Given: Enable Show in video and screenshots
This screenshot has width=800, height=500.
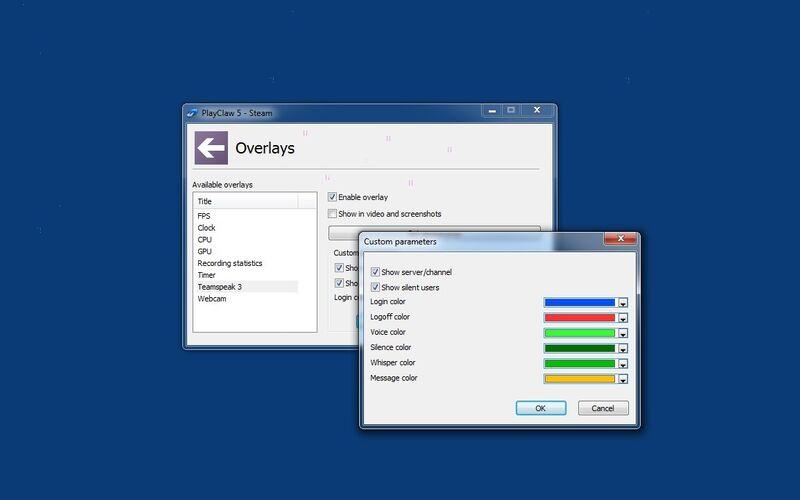Looking at the screenshot, I should (x=332, y=214).
